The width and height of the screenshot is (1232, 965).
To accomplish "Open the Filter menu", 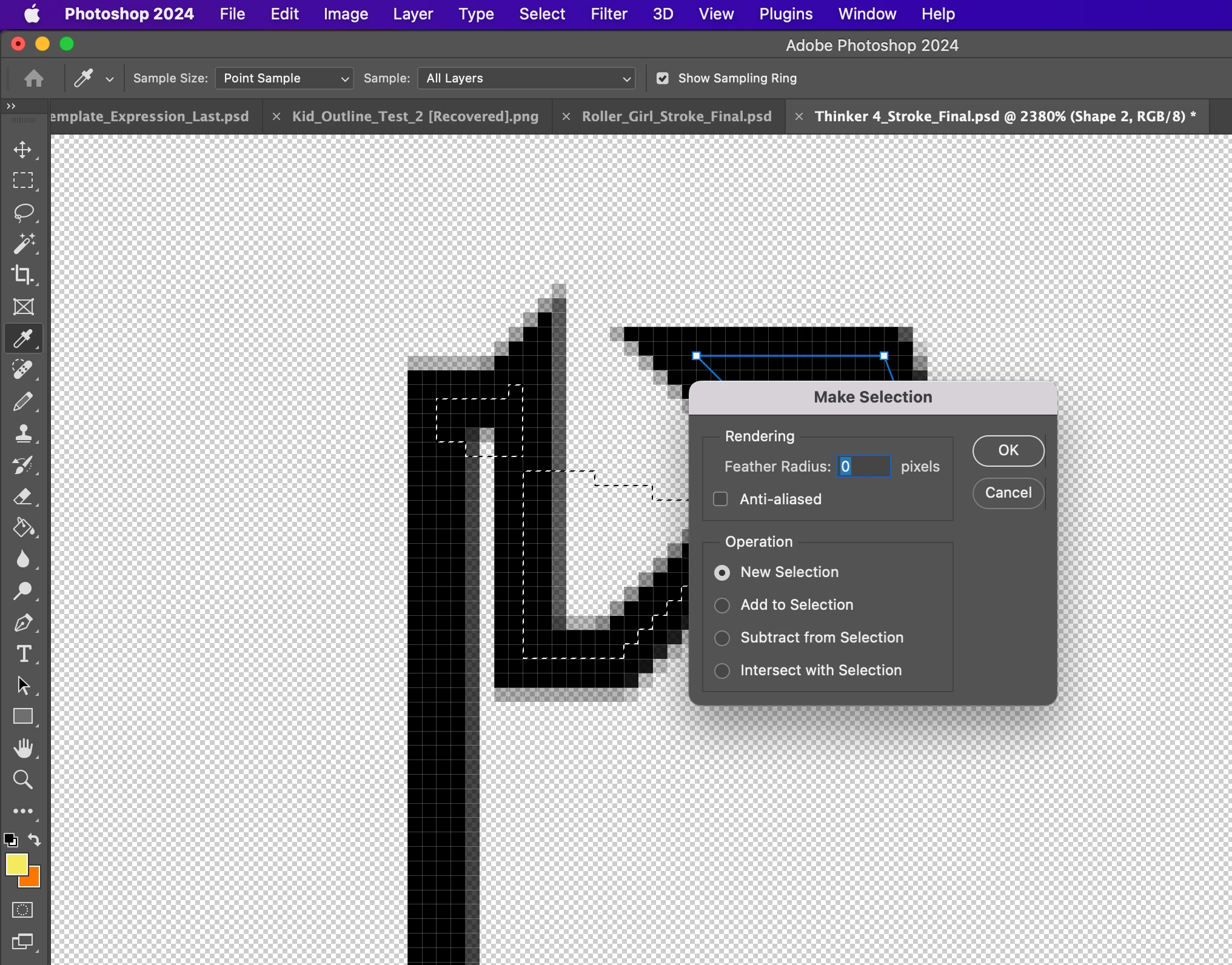I will click(608, 14).
